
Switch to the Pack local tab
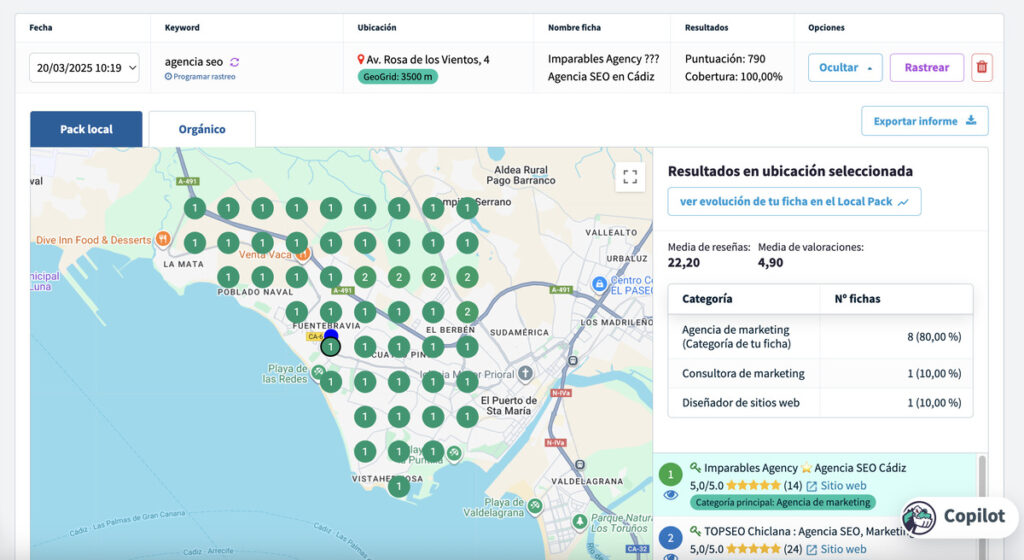point(86,129)
